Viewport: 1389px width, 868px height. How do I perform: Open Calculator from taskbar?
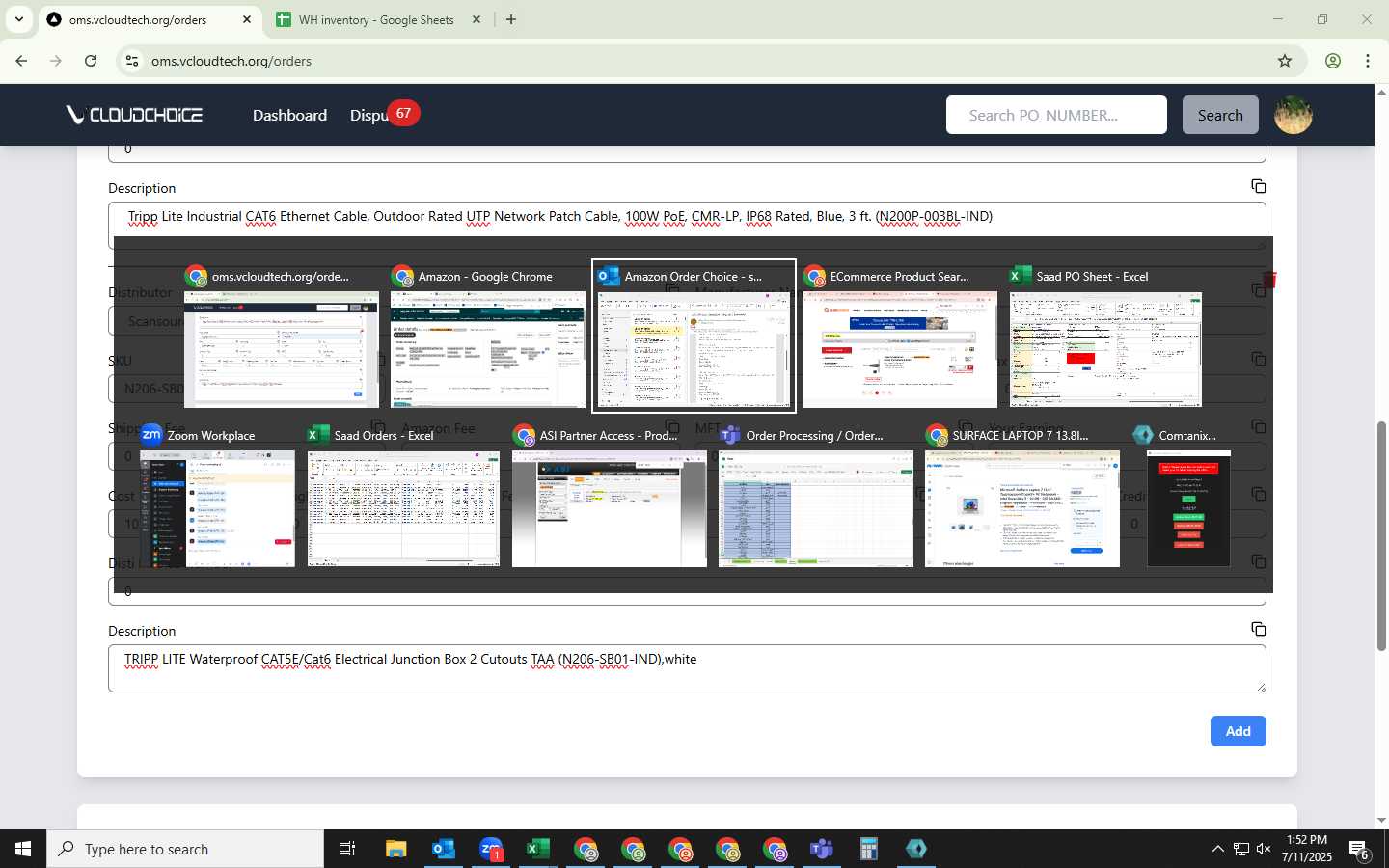tap(869, 849)
